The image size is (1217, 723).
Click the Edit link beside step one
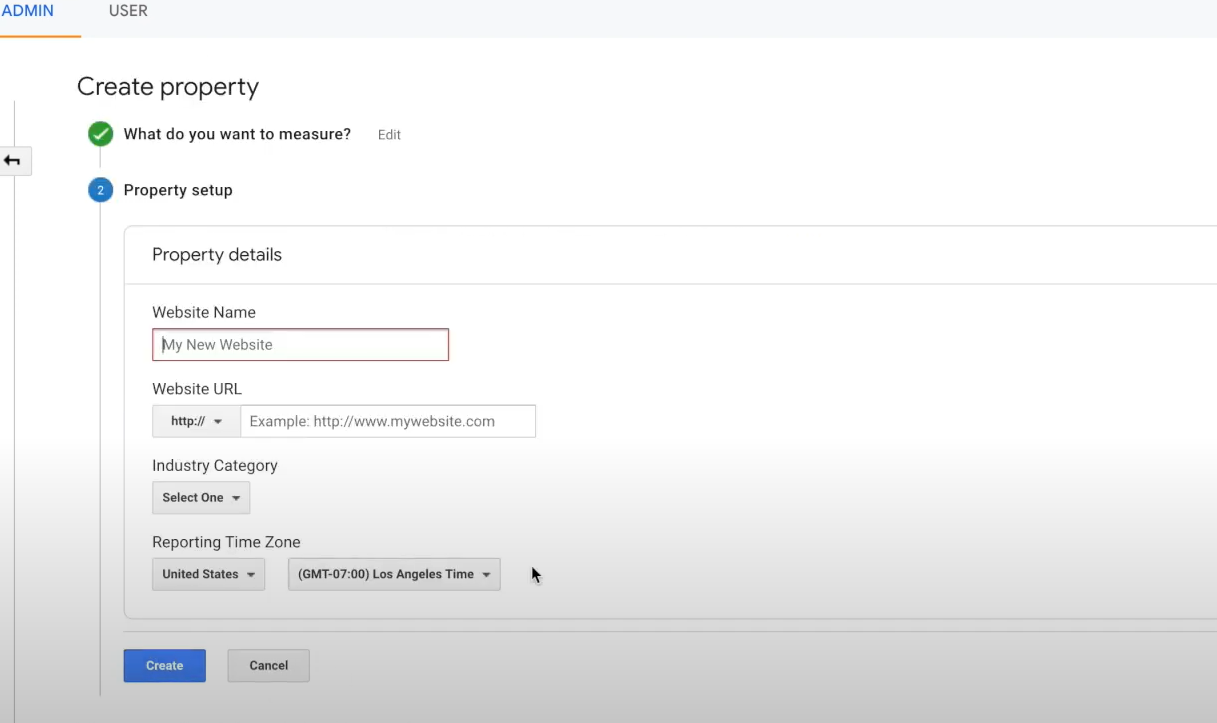click(x=389, y=135)
